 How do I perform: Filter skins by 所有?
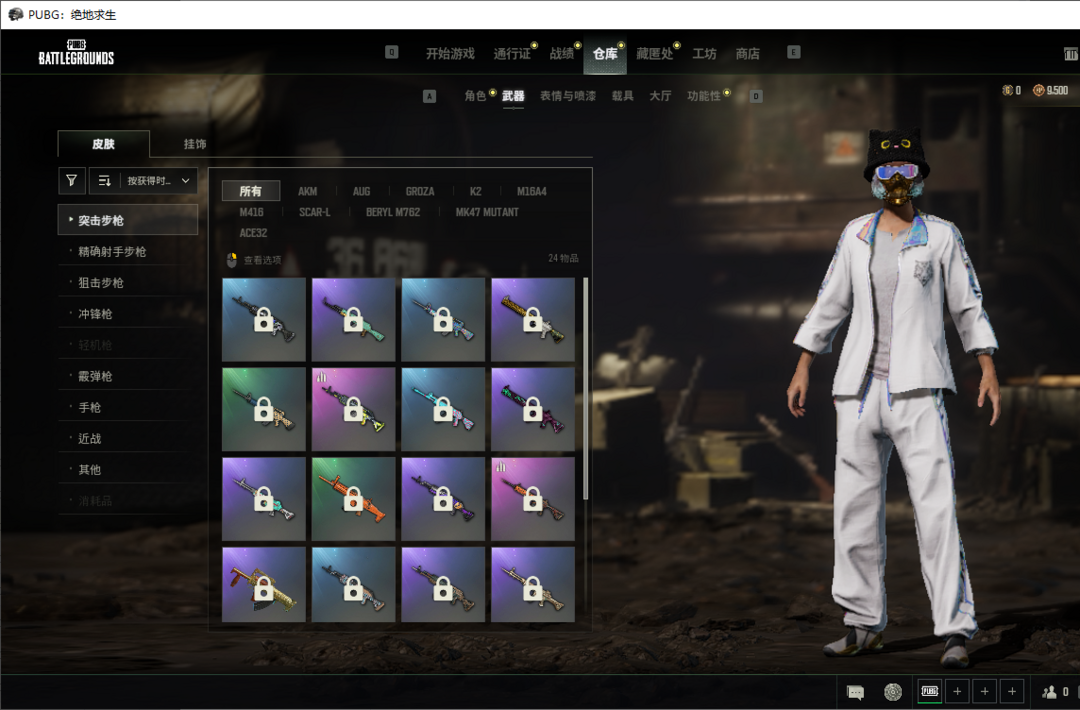coord(251,191)
